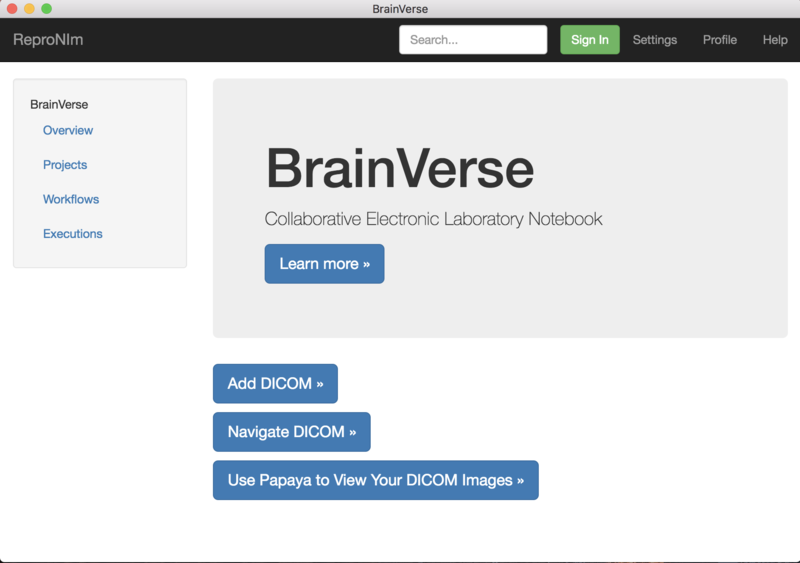Open Overview in the sidebar
The height and width of the screenshot is (563, 800).
tap(68, 131)
